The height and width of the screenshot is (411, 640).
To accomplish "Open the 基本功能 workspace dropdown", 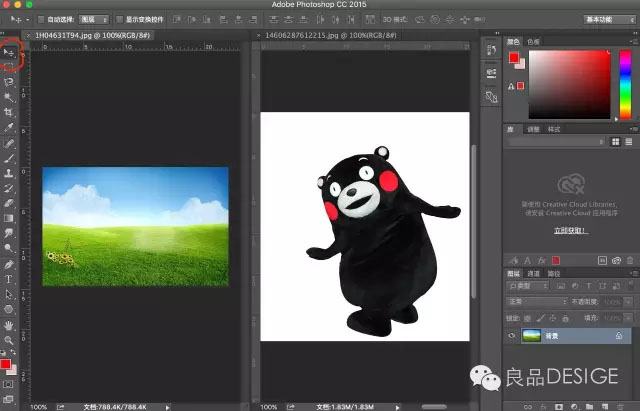I will [608, 19].
